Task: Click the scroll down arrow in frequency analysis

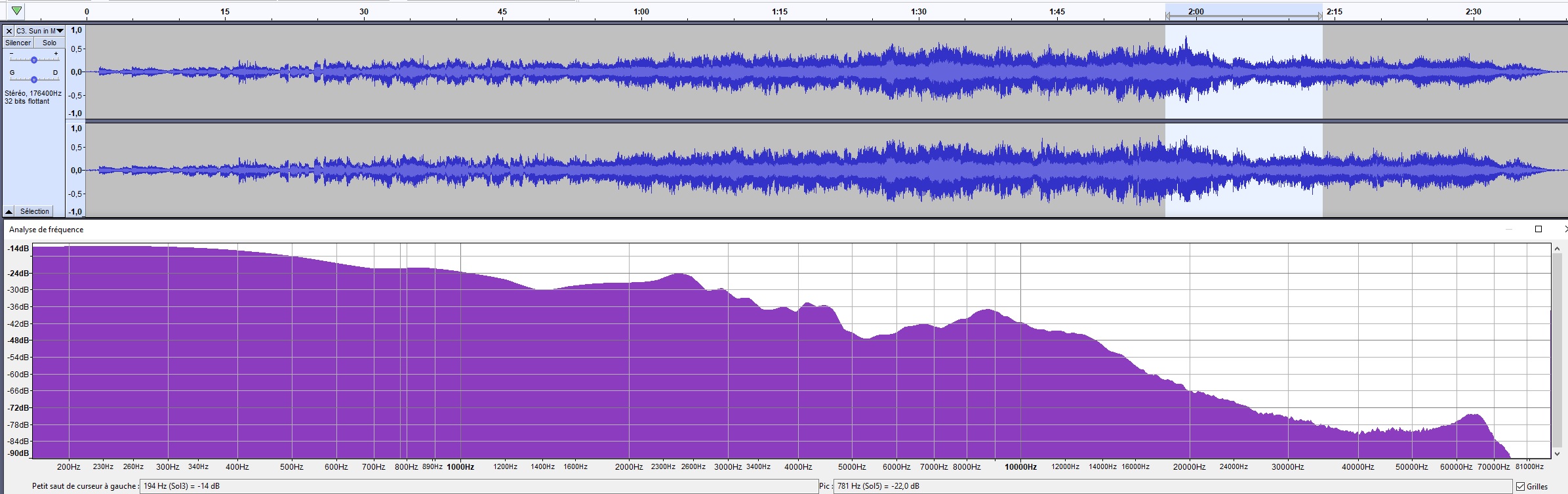Action: coord(1558,453)
